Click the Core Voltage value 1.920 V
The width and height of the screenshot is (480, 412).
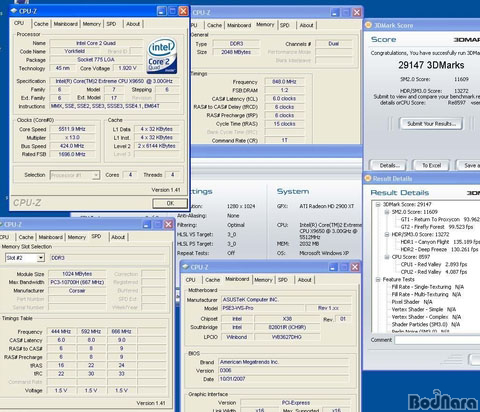(x=127, y=68)
